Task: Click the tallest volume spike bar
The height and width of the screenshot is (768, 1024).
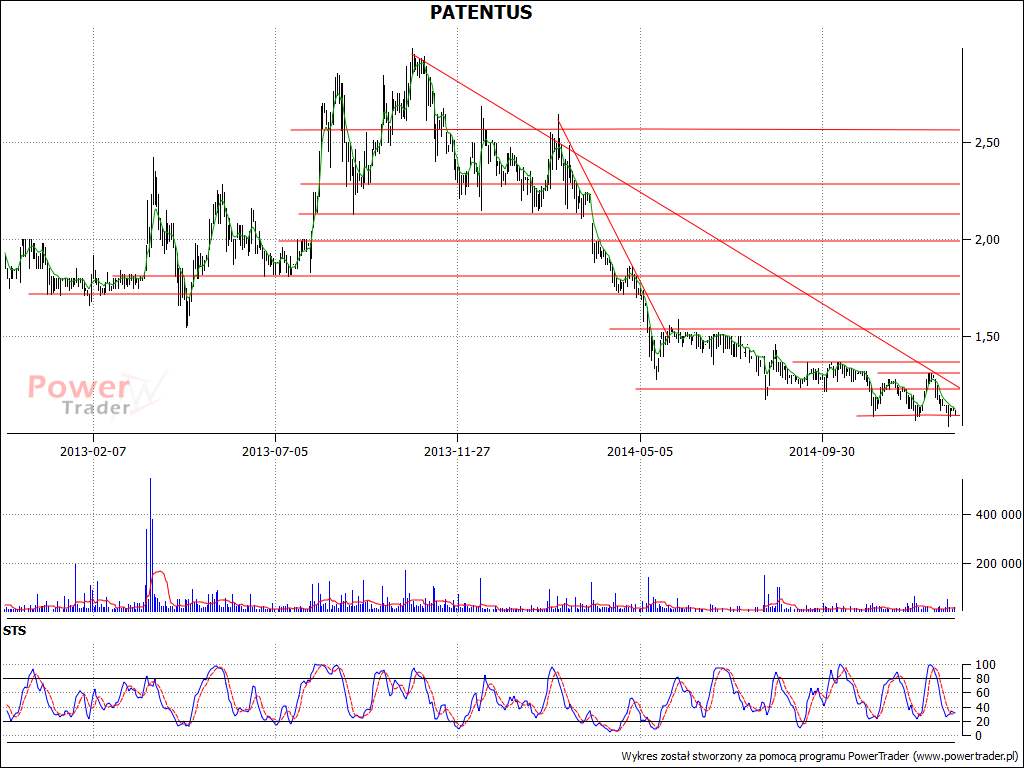Action: [150, 545]
